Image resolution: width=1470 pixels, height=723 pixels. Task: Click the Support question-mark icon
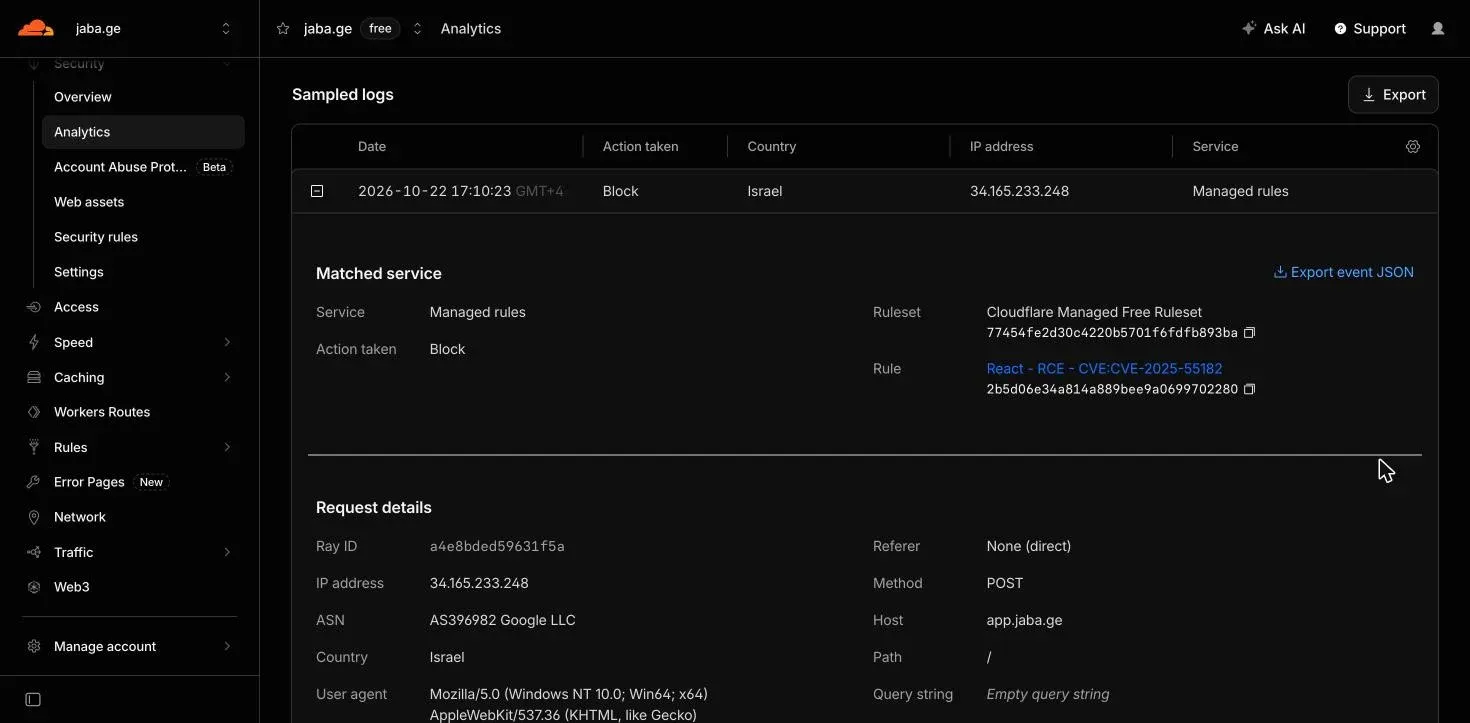click(1340, 29)
